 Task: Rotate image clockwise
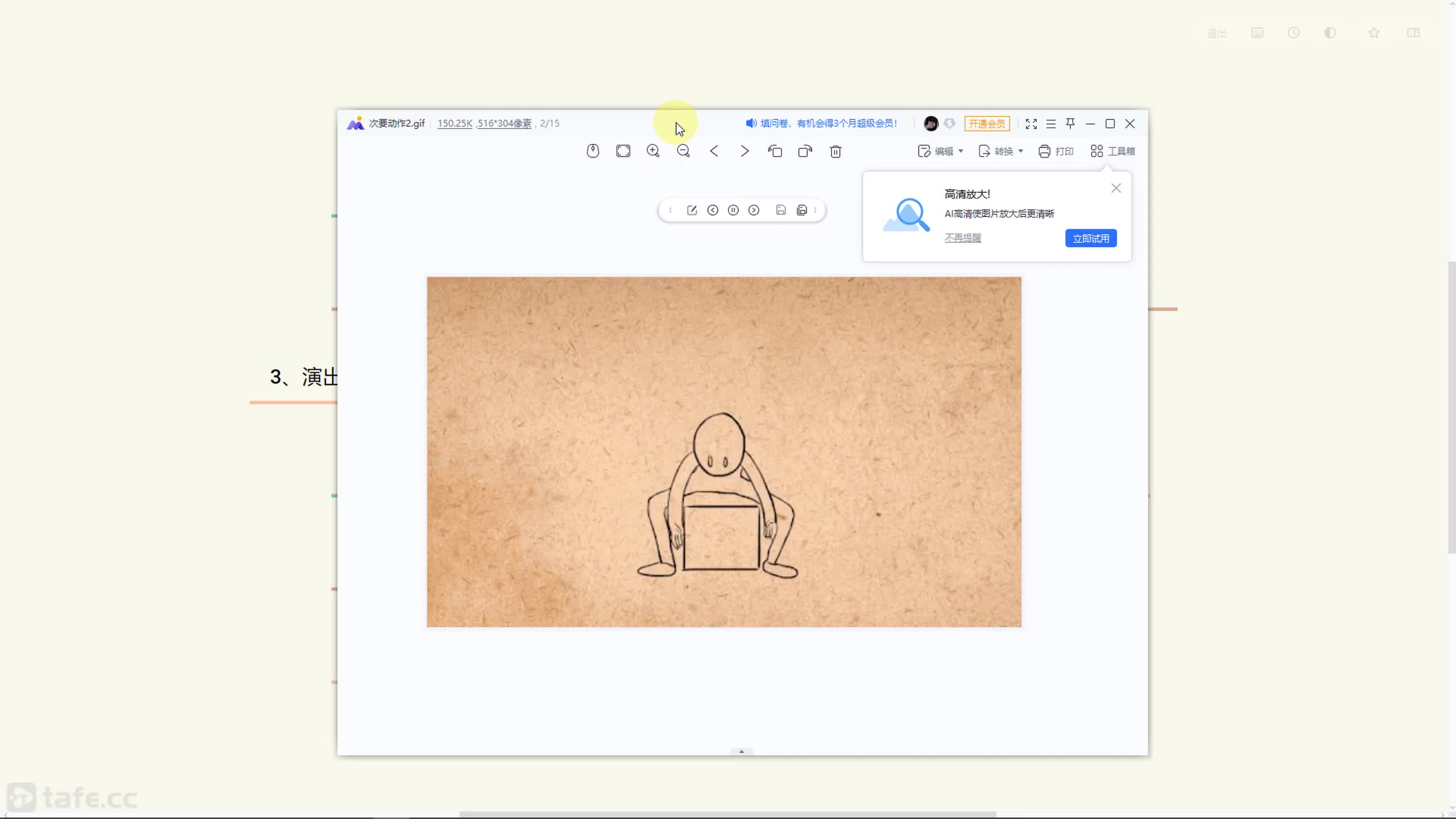[805, 151]
